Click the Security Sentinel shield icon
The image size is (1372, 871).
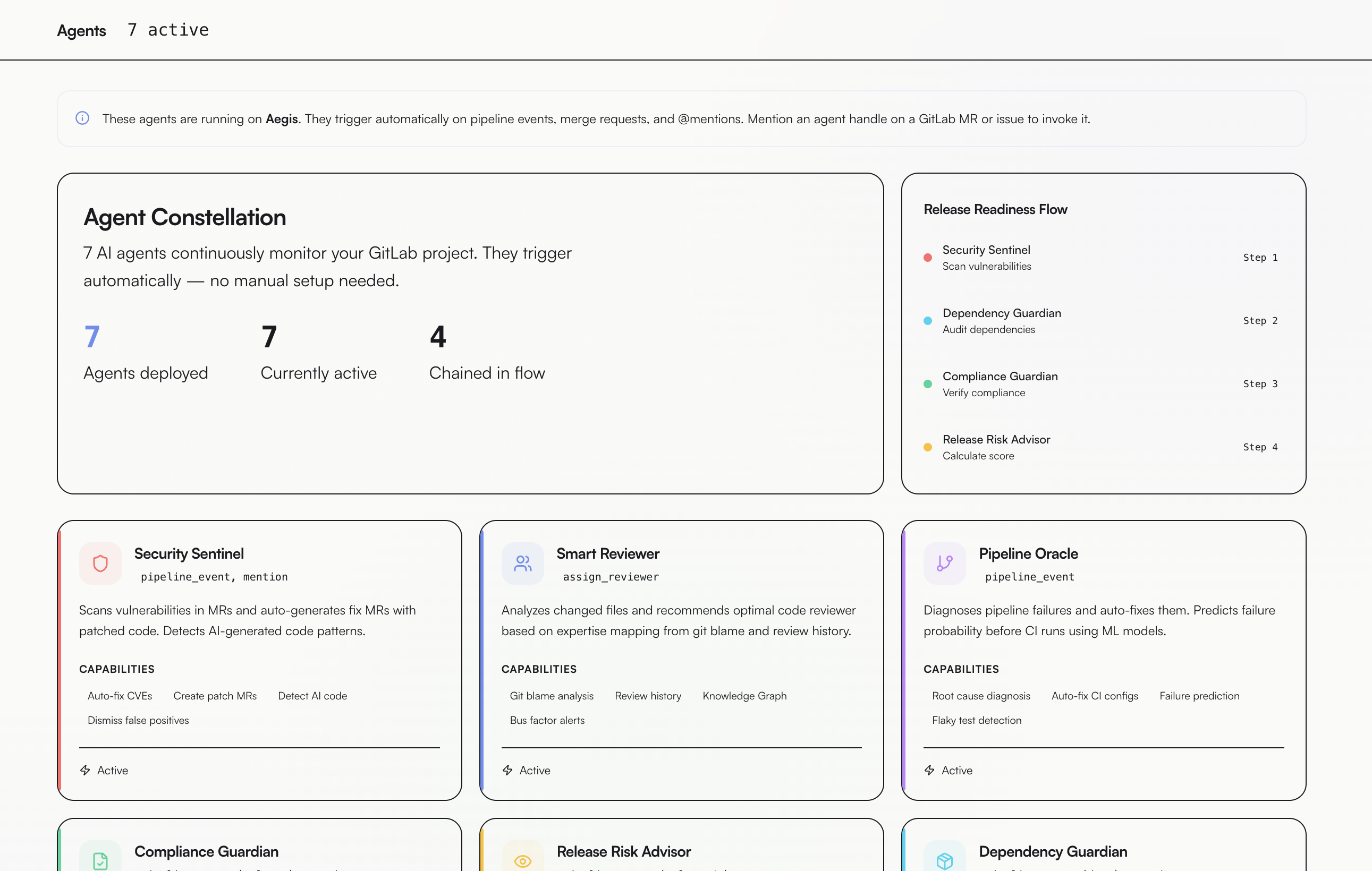(x=100, y=563)
